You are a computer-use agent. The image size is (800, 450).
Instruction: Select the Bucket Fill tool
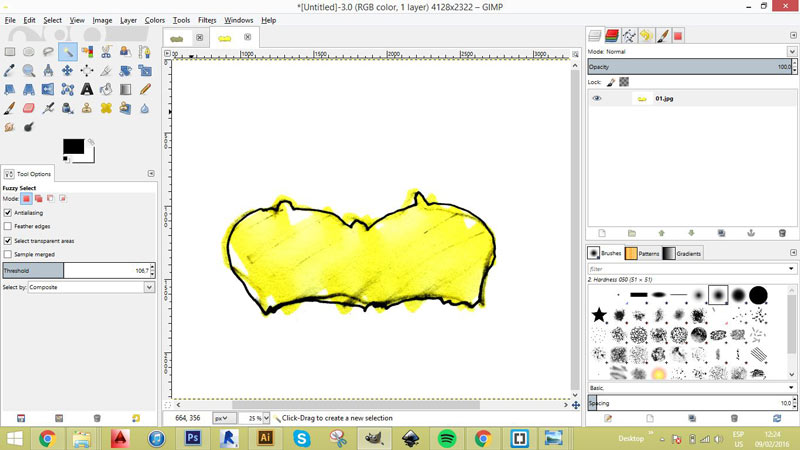click(106, 89)
